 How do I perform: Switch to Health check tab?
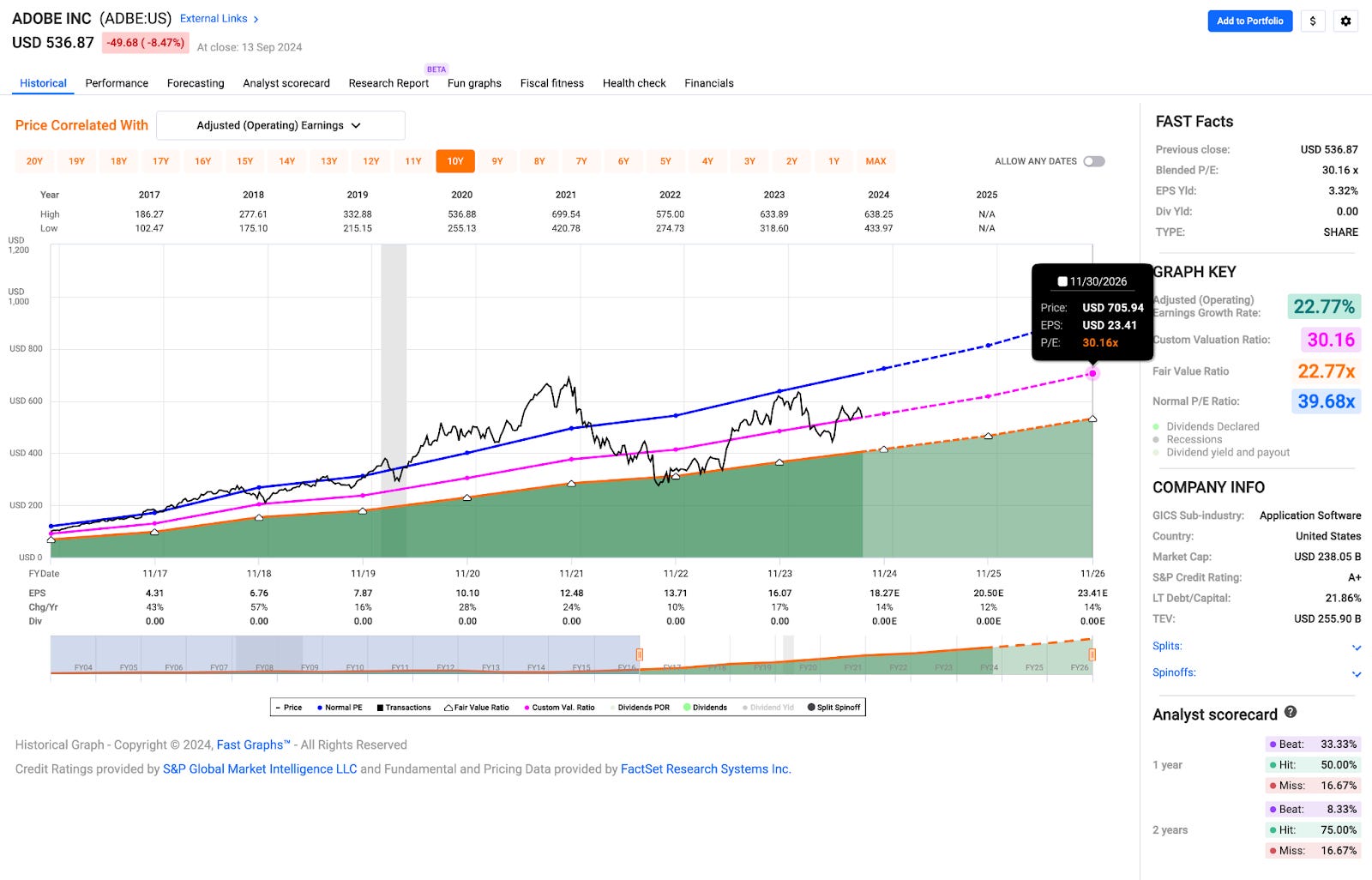click(635, 83)
